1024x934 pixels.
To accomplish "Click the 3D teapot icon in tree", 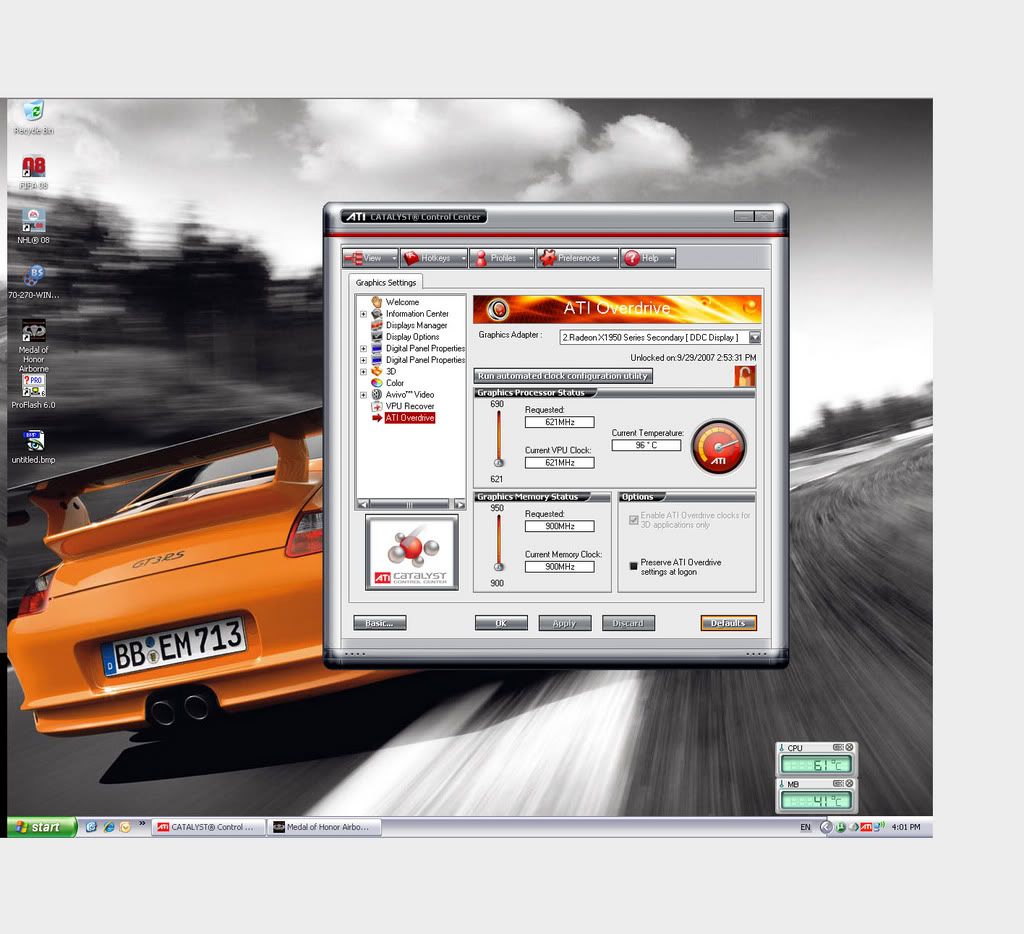I will point(376,371).
